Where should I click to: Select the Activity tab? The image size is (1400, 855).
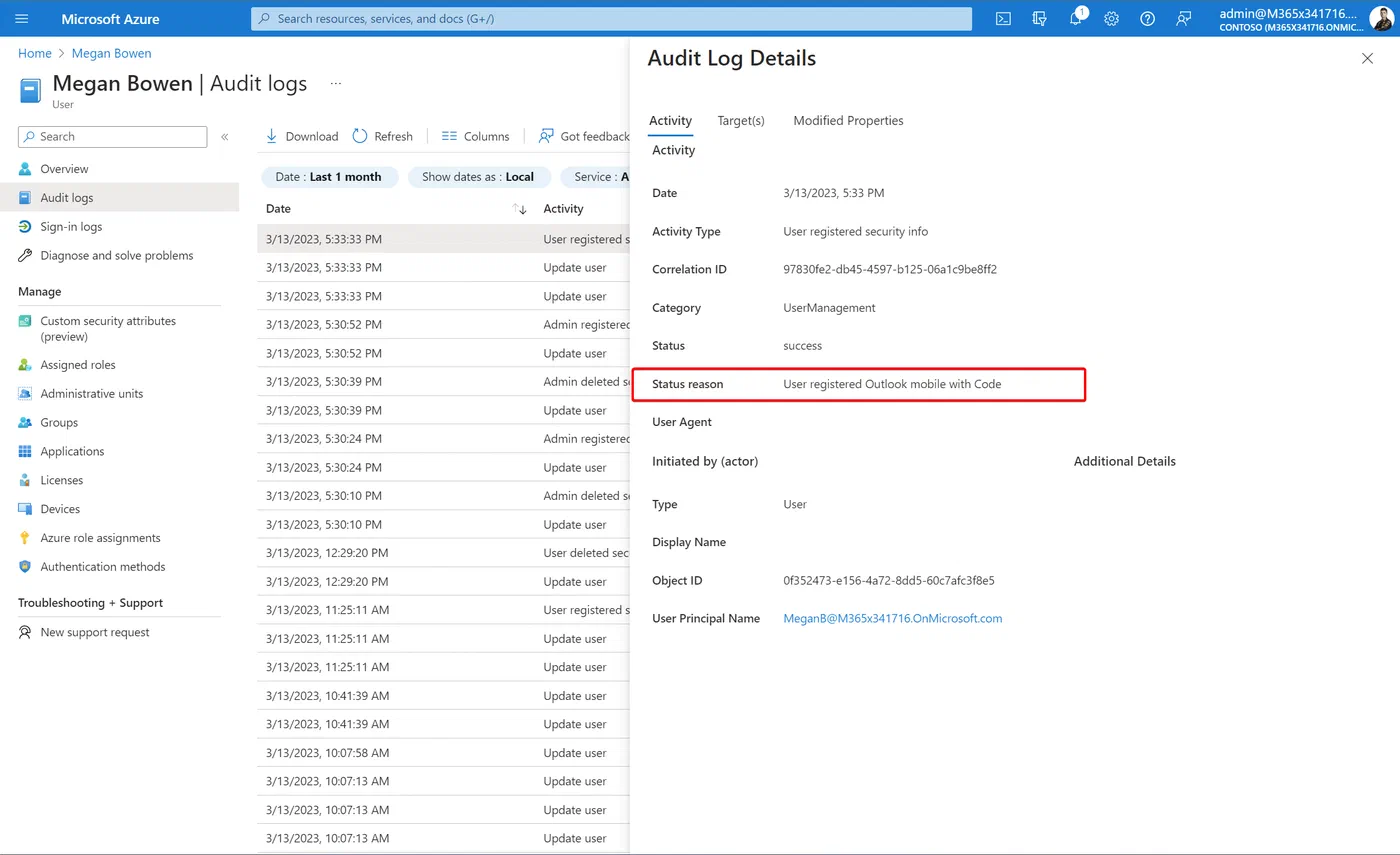pyautogui.click(x=670, y=120)
